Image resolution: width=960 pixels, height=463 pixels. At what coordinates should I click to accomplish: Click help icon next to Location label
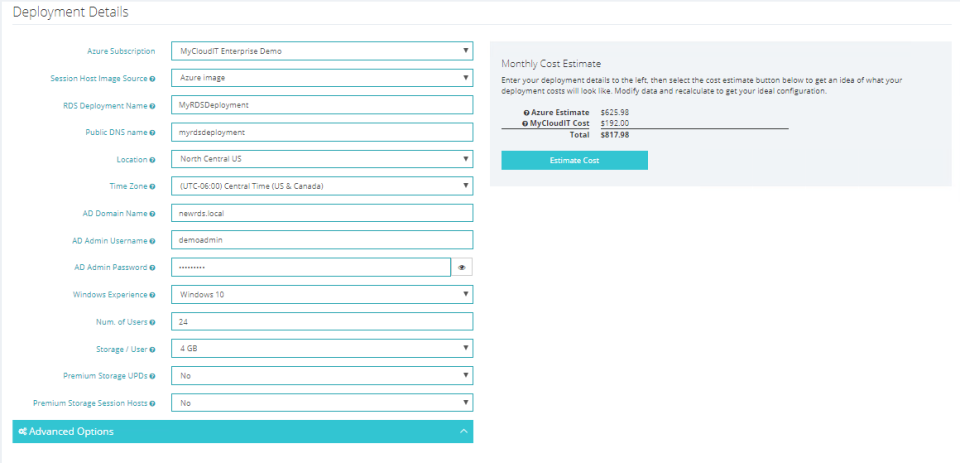(x=152, y=160)
